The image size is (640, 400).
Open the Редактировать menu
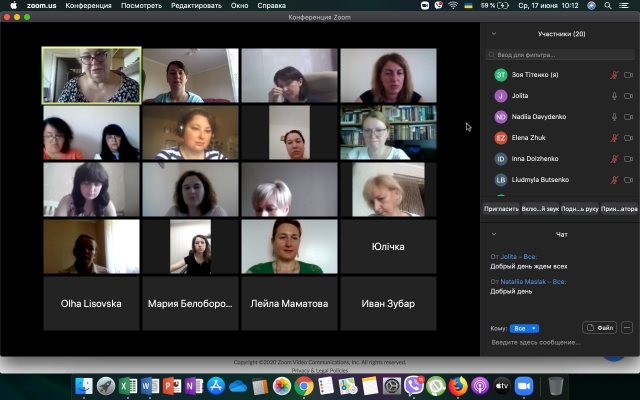196,6
